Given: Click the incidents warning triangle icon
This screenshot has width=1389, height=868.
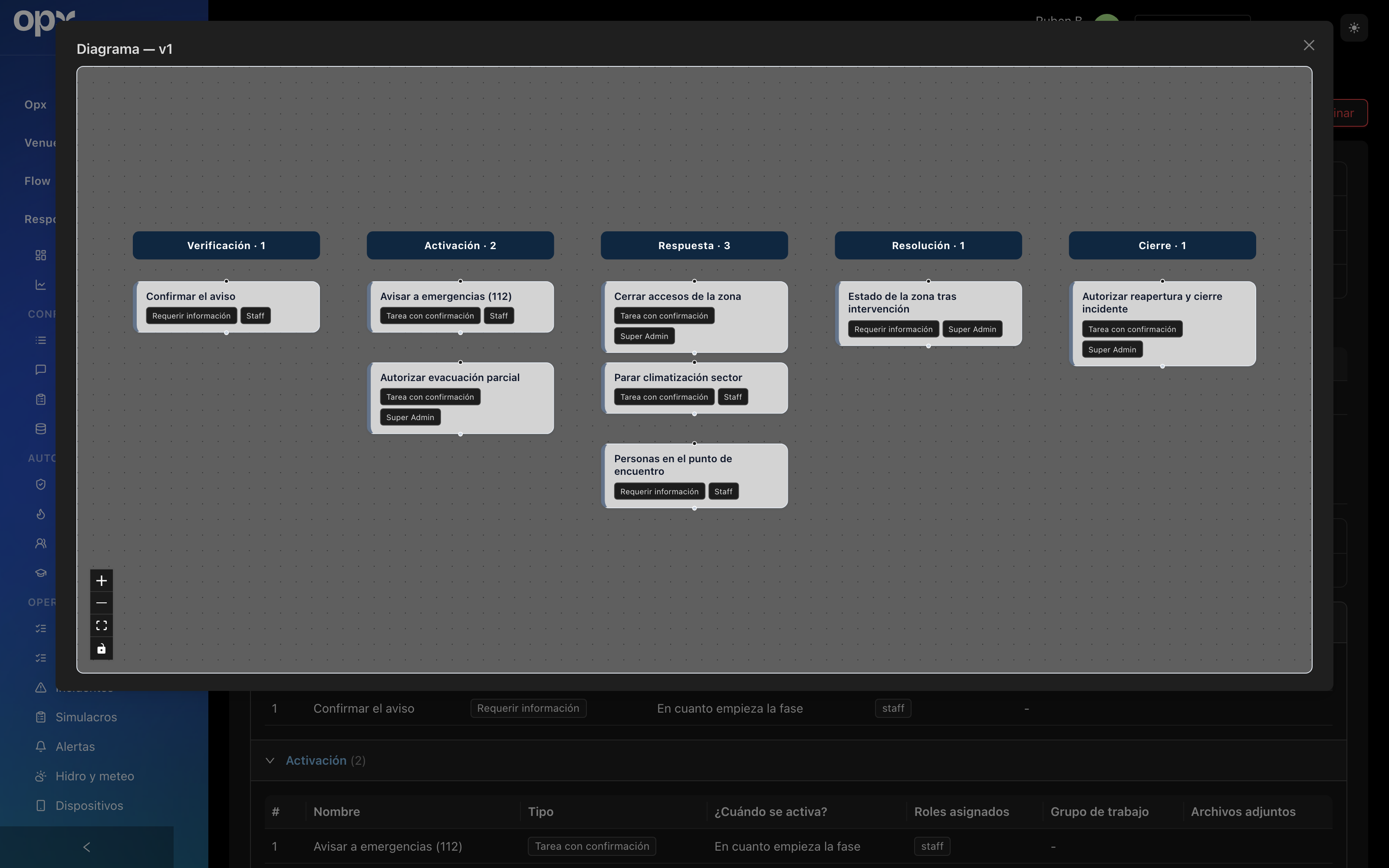Looking at the screenshot, I should (x=41, y=687).
